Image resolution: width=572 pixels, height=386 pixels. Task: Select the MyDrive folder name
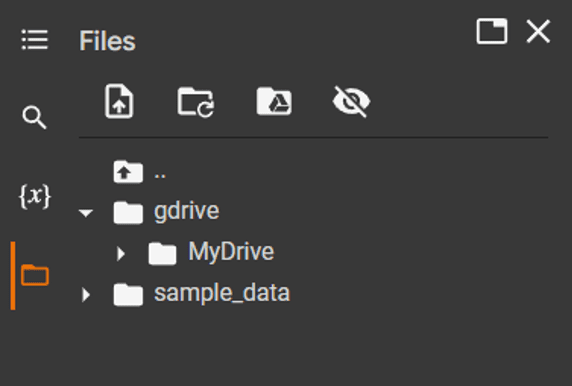[x=231, y=252]
